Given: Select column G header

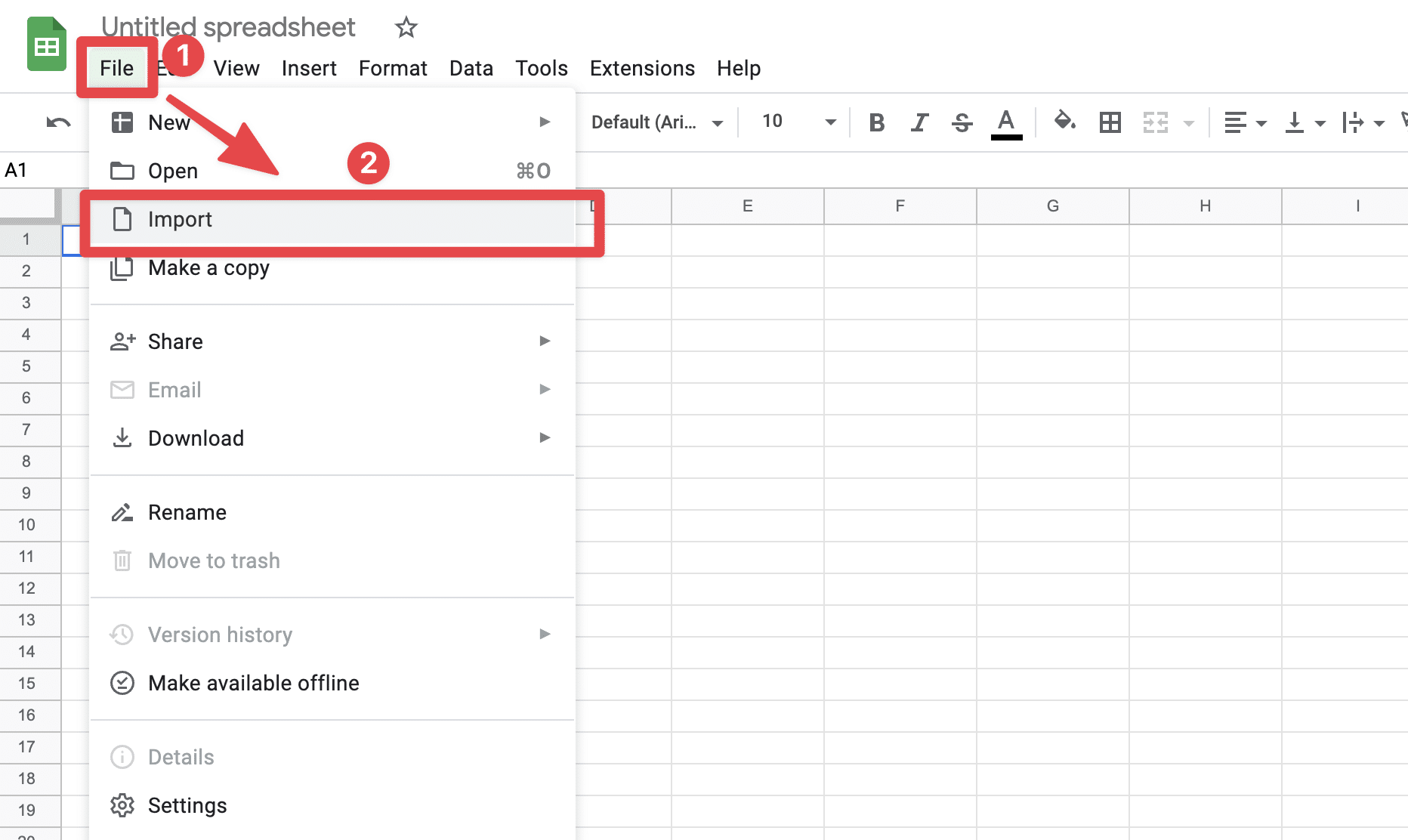Looking at the screenshot, I should click(x=1052, y=206).
